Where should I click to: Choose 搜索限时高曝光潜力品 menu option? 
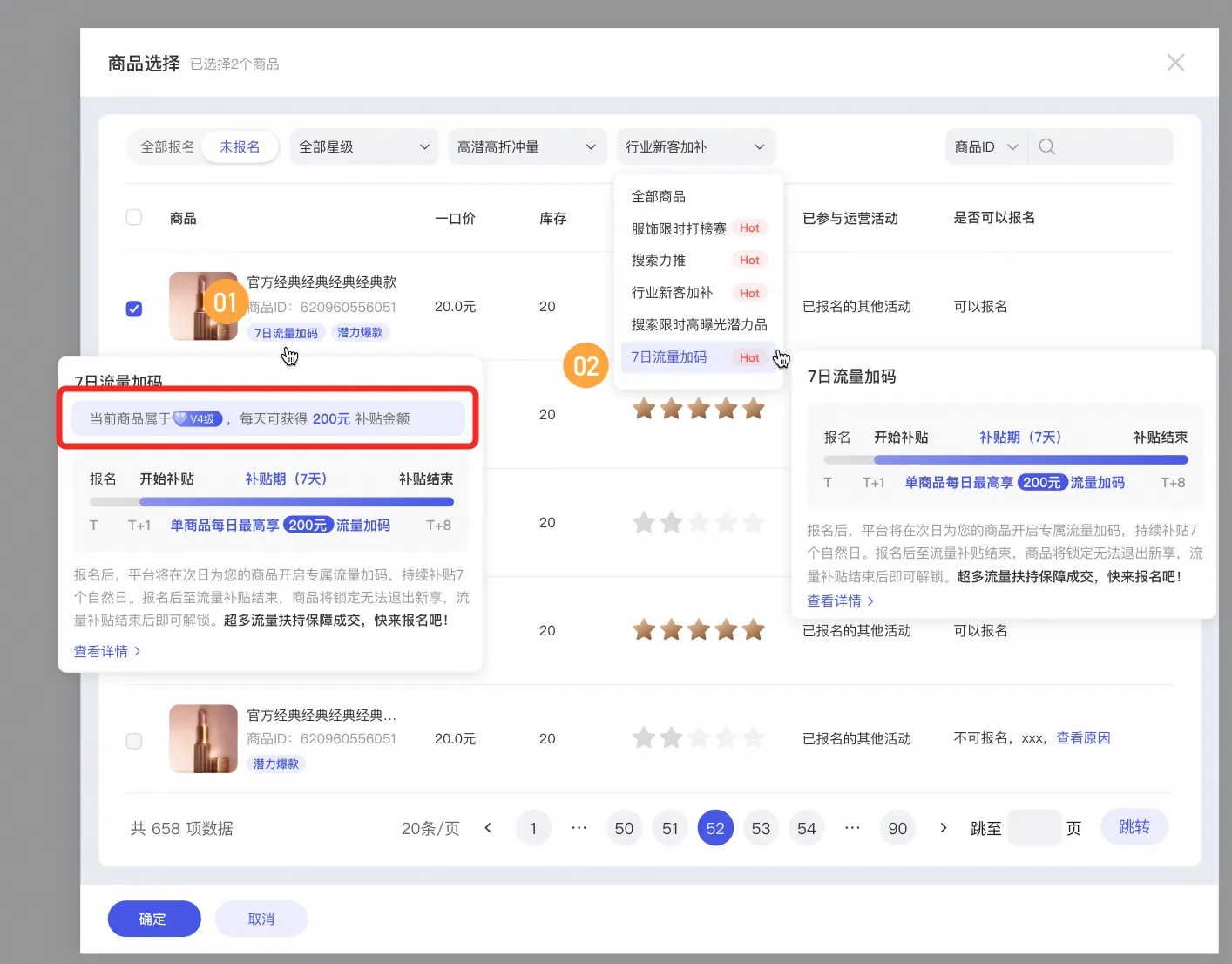(699, 325)
